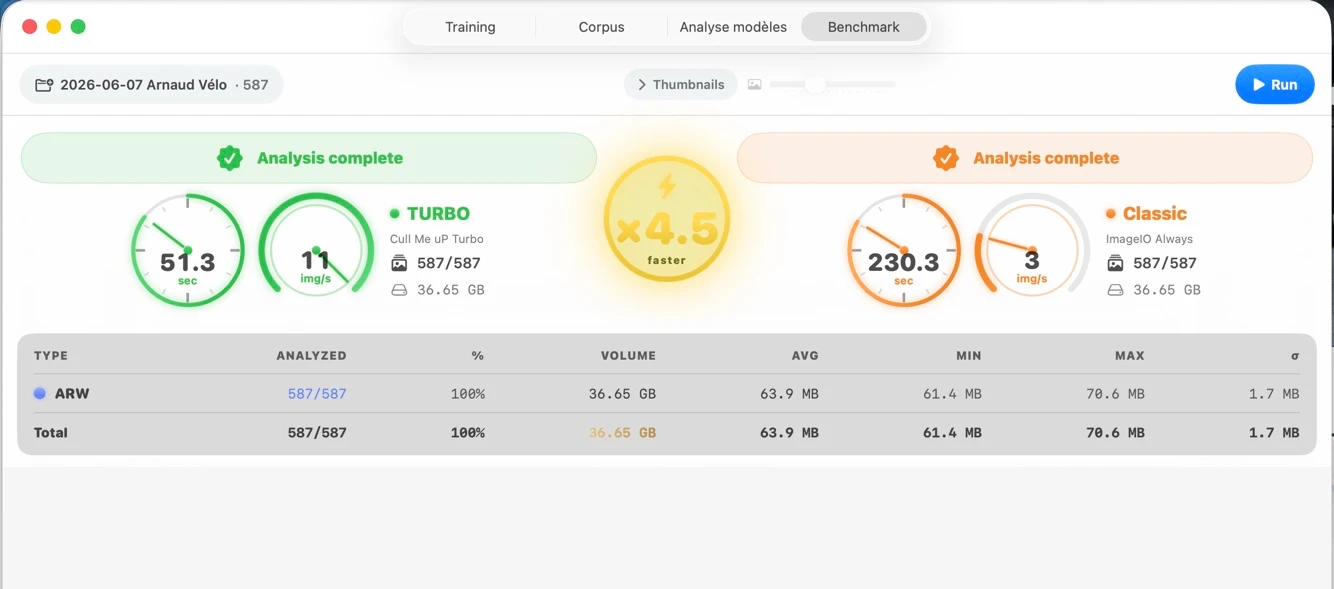
Task: Switch to the Training tab
Action: pyautogui.click(x=470, y=27)
